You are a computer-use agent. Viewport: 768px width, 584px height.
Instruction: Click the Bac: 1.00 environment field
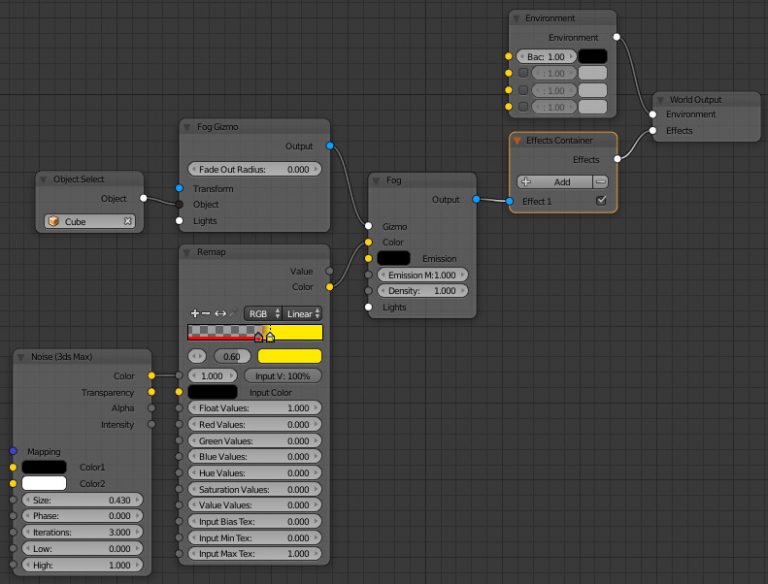[546, 56]
